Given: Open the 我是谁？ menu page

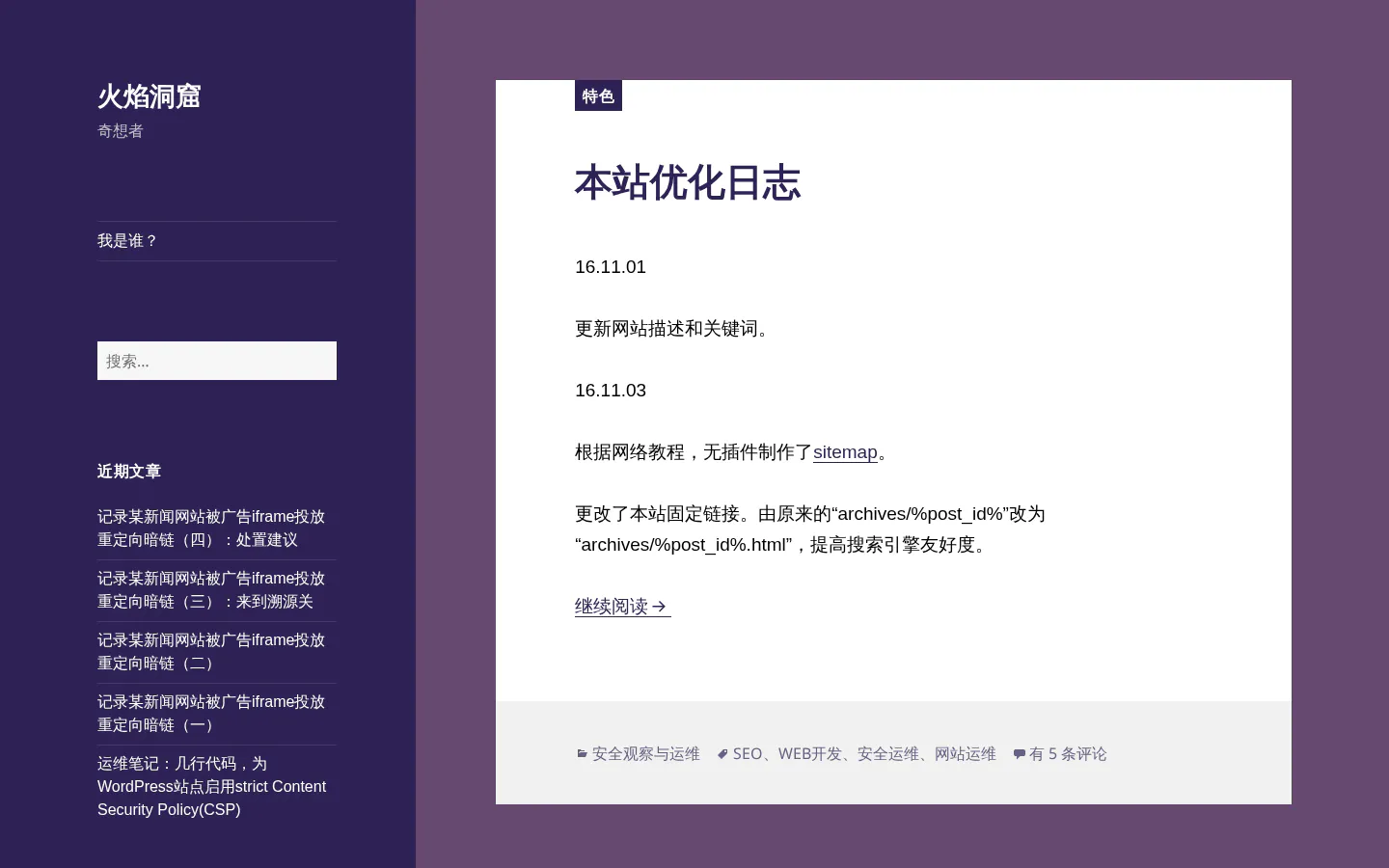Looking at the screenshot, I should pyautogui.click(x=127, y=241).
